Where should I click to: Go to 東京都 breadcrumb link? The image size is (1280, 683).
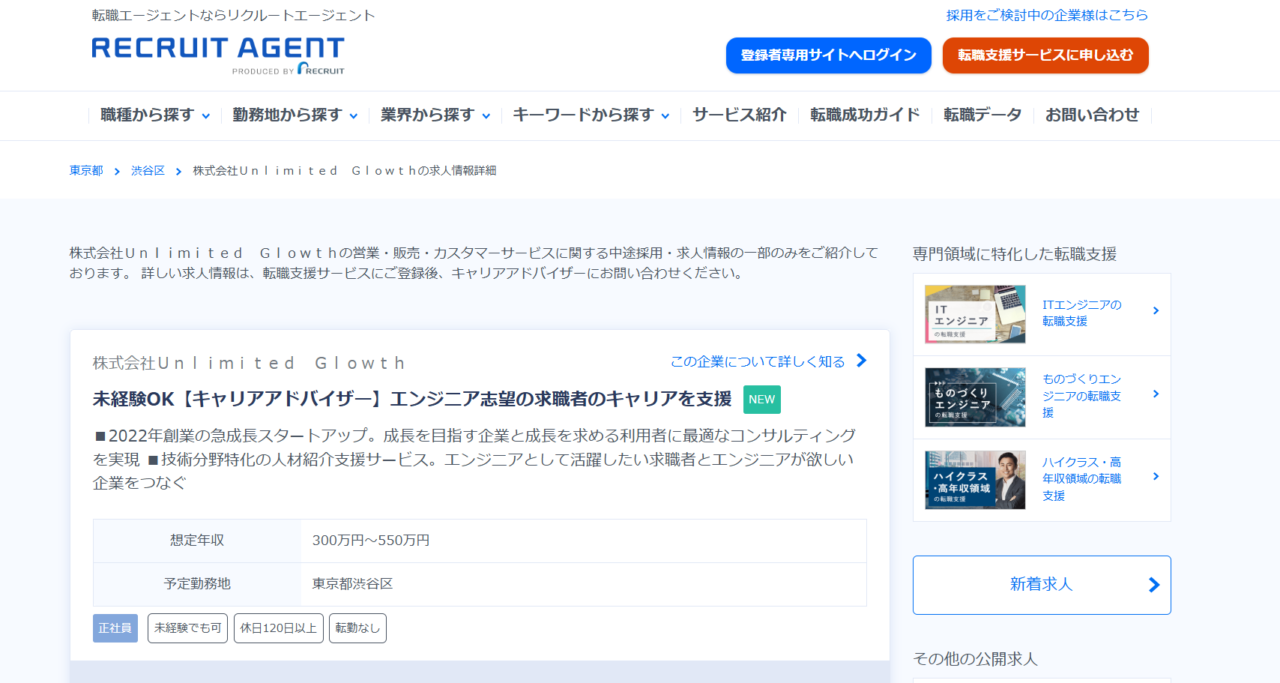(x=86, y=171)
